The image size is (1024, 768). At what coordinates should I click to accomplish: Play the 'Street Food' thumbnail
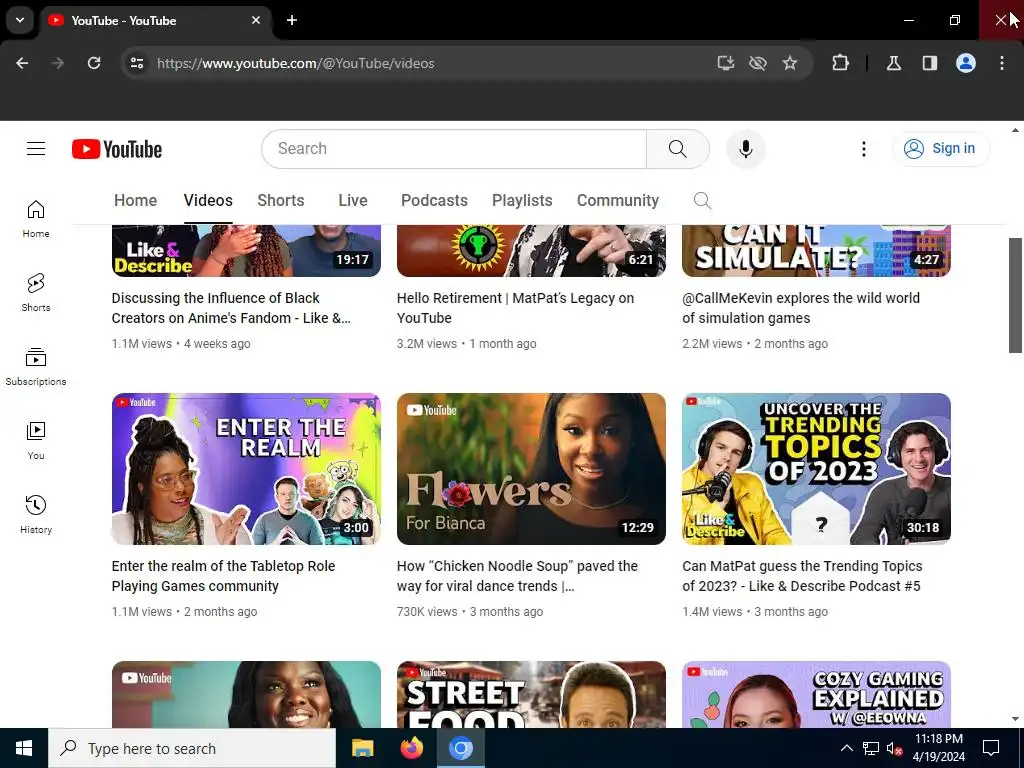[531, 695]
